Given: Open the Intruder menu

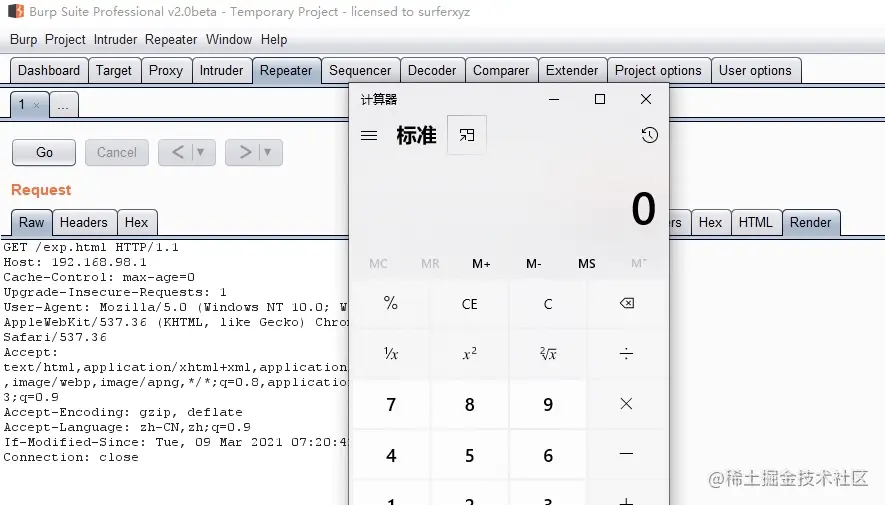Looking at the screenshot, I should [x=115, y=39].
